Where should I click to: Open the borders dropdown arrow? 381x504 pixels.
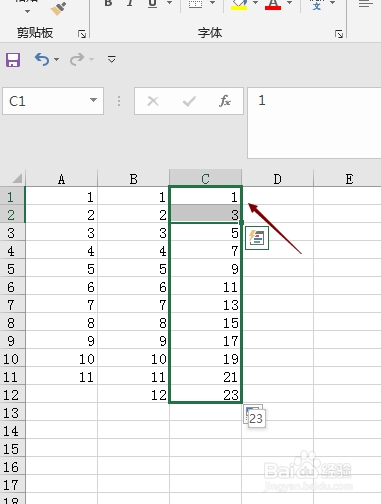click(x=212, y=3)
